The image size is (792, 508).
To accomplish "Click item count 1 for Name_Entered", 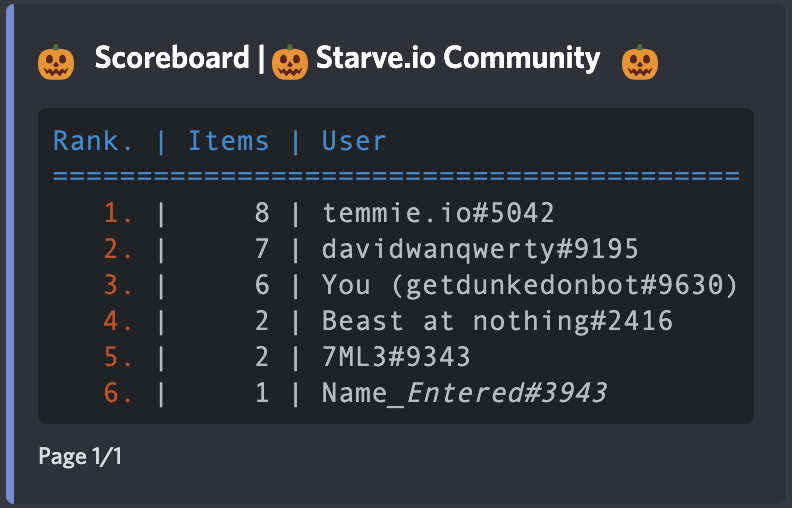I will 262,393.
